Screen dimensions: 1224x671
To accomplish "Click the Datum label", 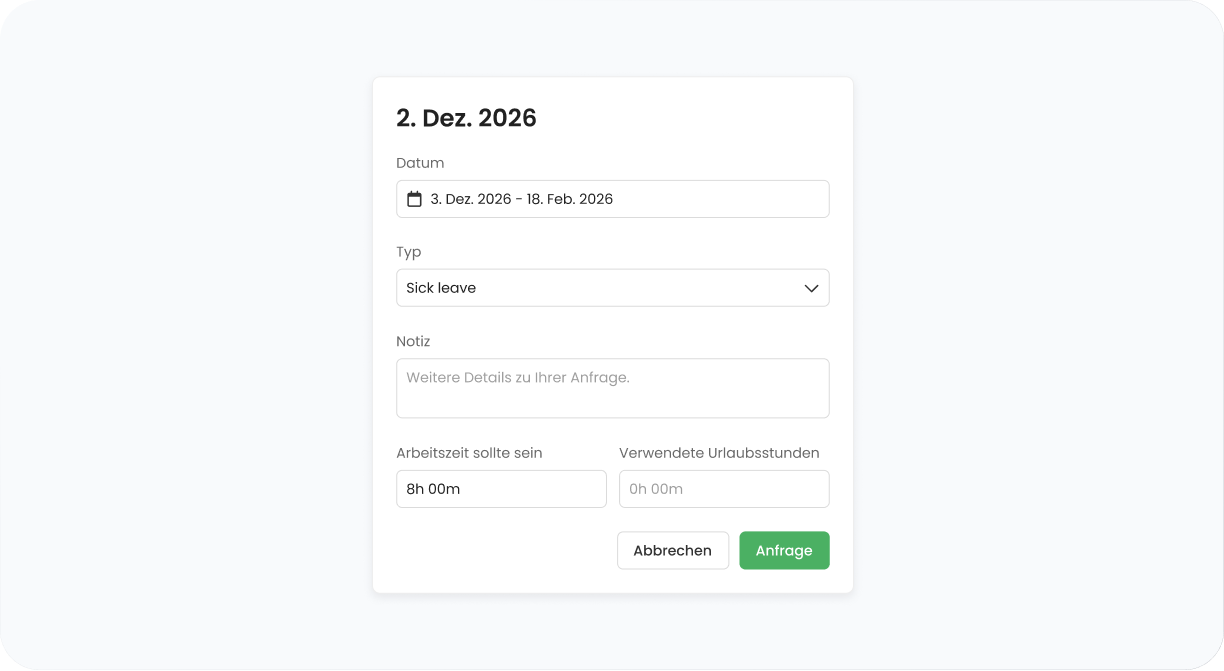I will 420,163.
